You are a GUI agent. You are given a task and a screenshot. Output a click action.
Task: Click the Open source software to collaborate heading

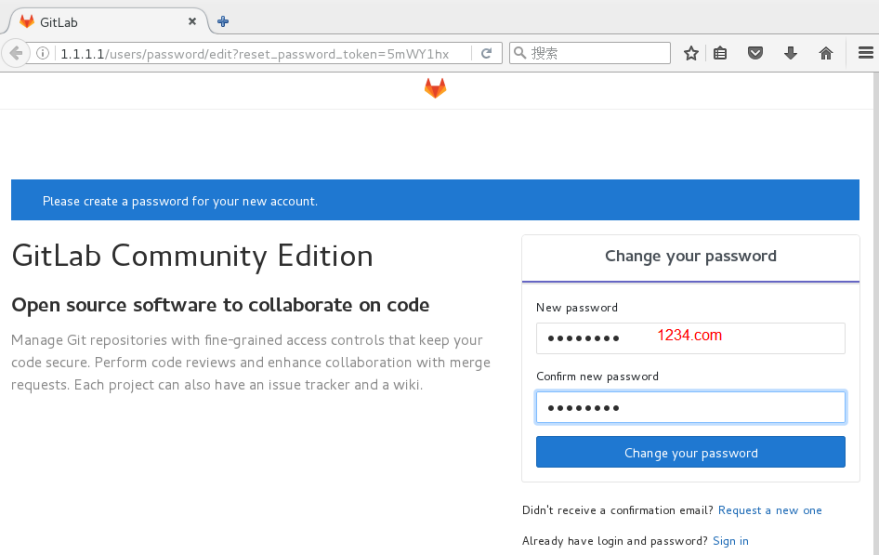pos(220,305)
